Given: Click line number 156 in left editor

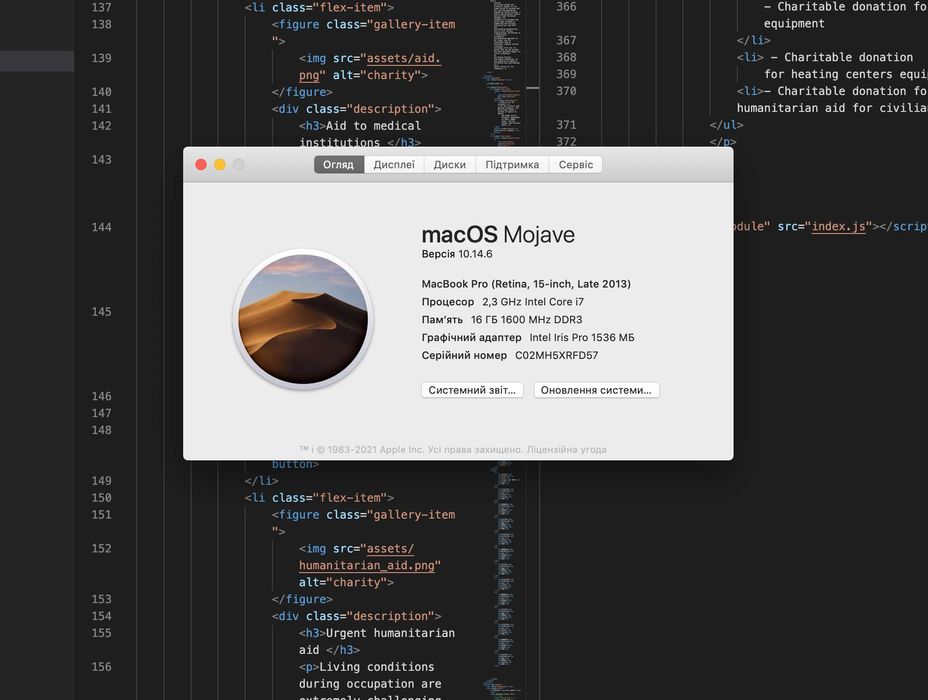Looking at the screenshot, I should 101,667.
